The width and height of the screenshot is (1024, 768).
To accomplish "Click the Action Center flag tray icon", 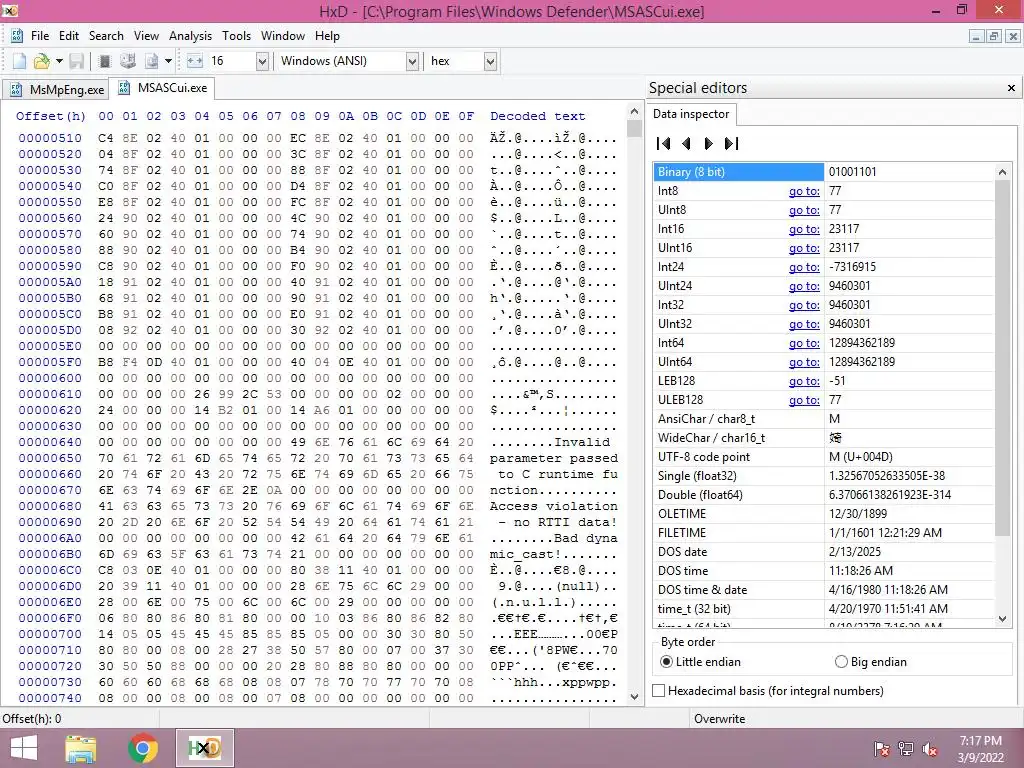I will click(x=882, y=749).
